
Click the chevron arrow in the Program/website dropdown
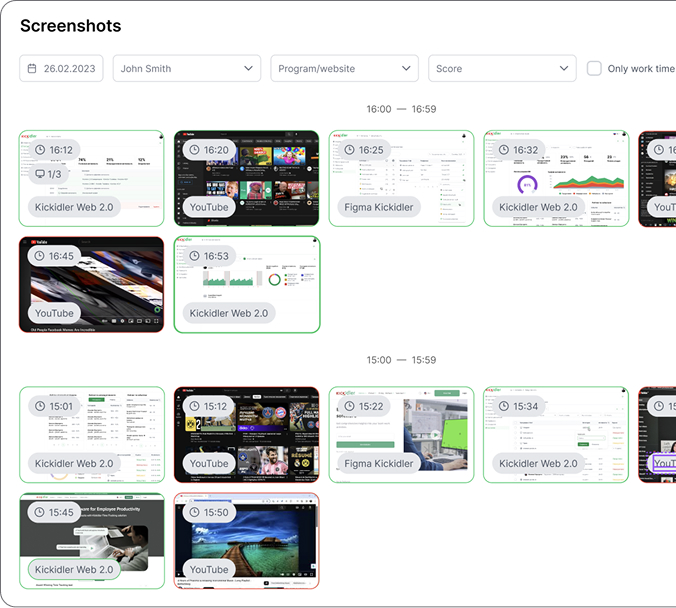406,68
